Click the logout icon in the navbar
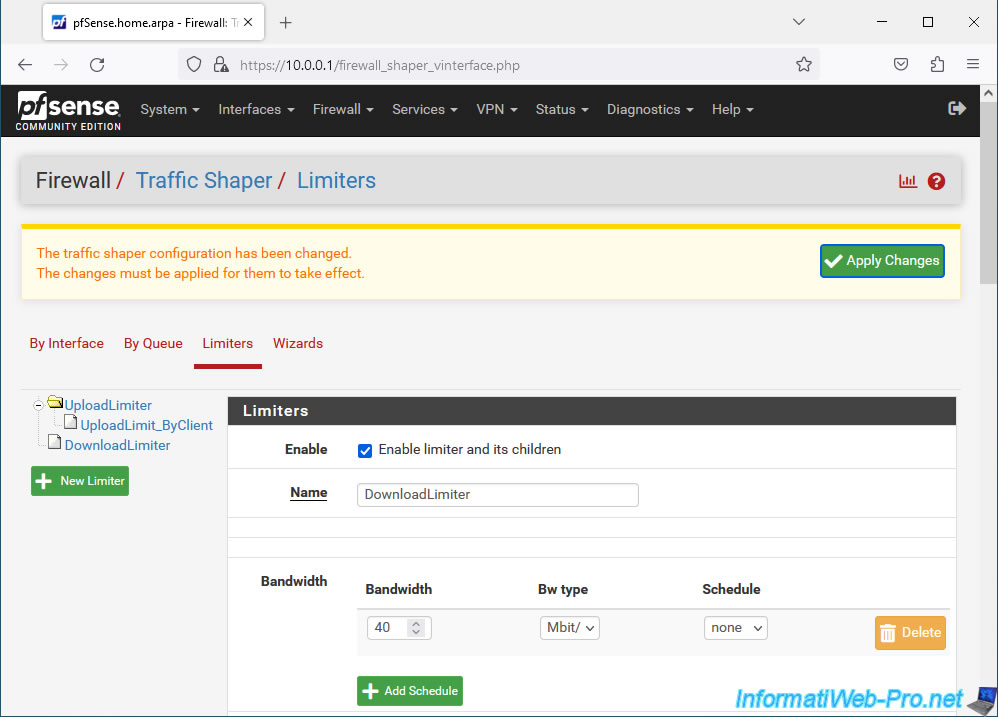Screen dimensions: 998x717 (957, 109)
